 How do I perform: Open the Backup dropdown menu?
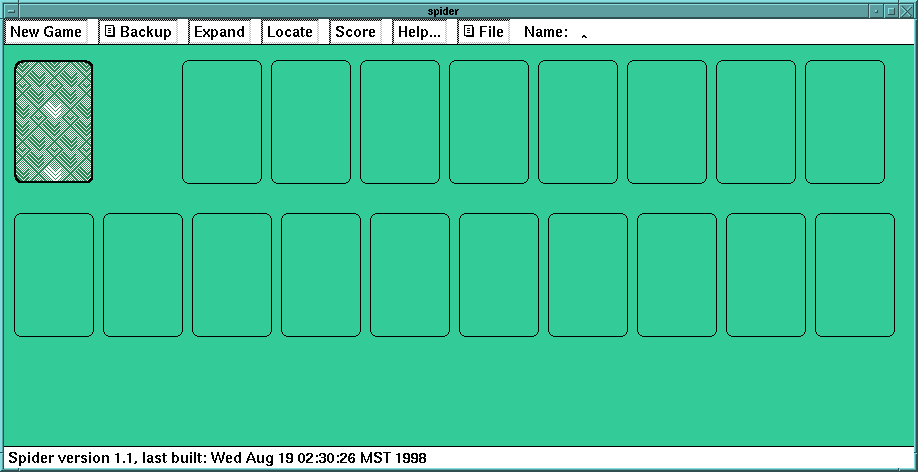point(138,32)
